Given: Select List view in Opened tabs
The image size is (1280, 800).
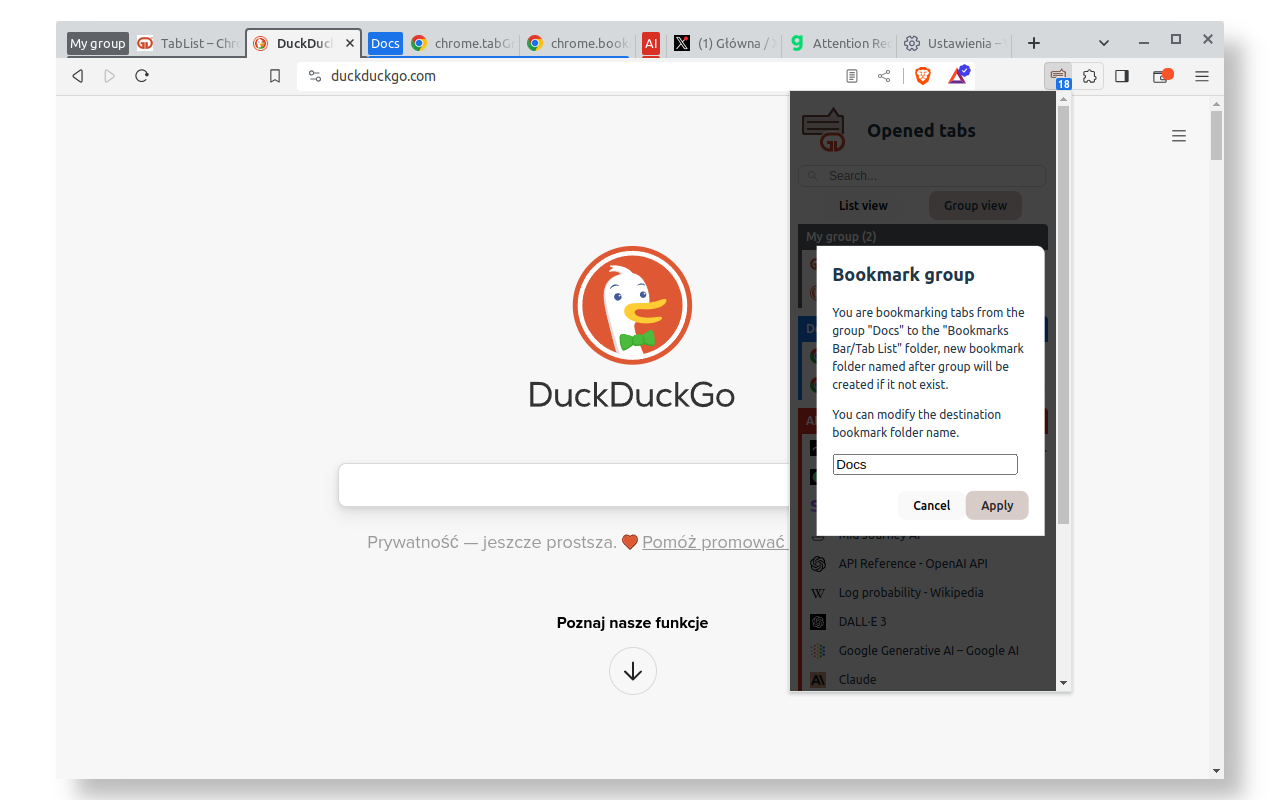Looking at the screenshot, I should [863, 205].
